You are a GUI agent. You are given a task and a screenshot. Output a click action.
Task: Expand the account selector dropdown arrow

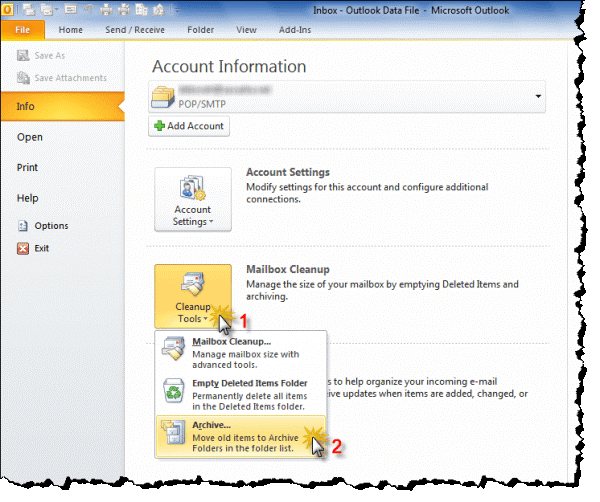coord(538,96)
